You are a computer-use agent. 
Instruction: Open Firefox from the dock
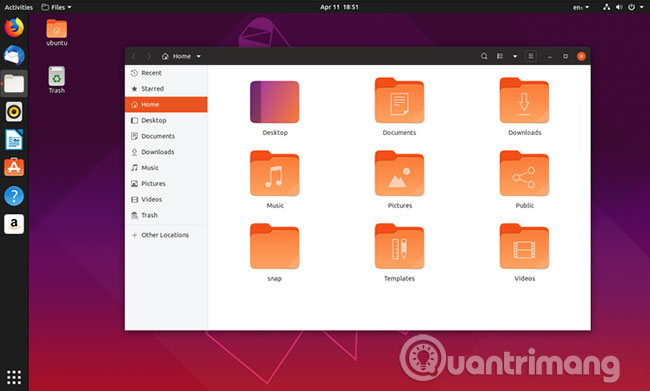tap(14, 27)
